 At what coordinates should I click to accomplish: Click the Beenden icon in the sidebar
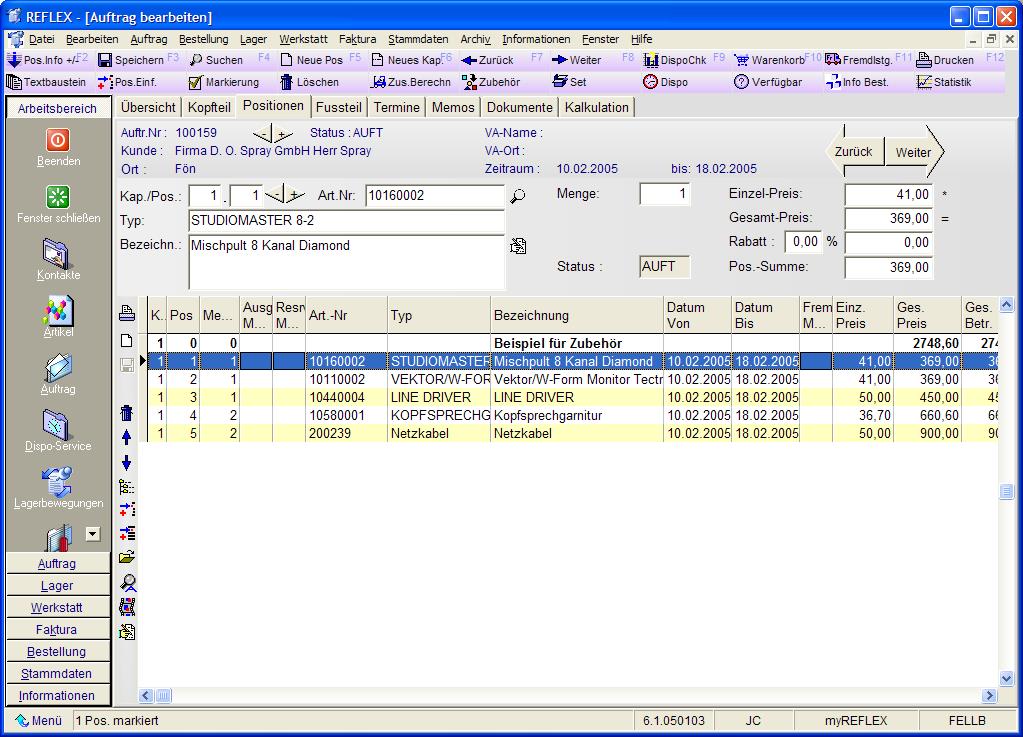[x=57, y=140]
